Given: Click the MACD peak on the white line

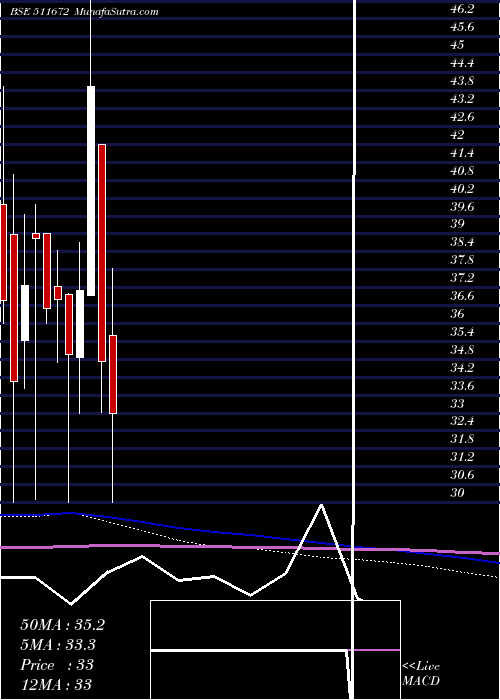Looking at the screenshot, I should (321, 505).
